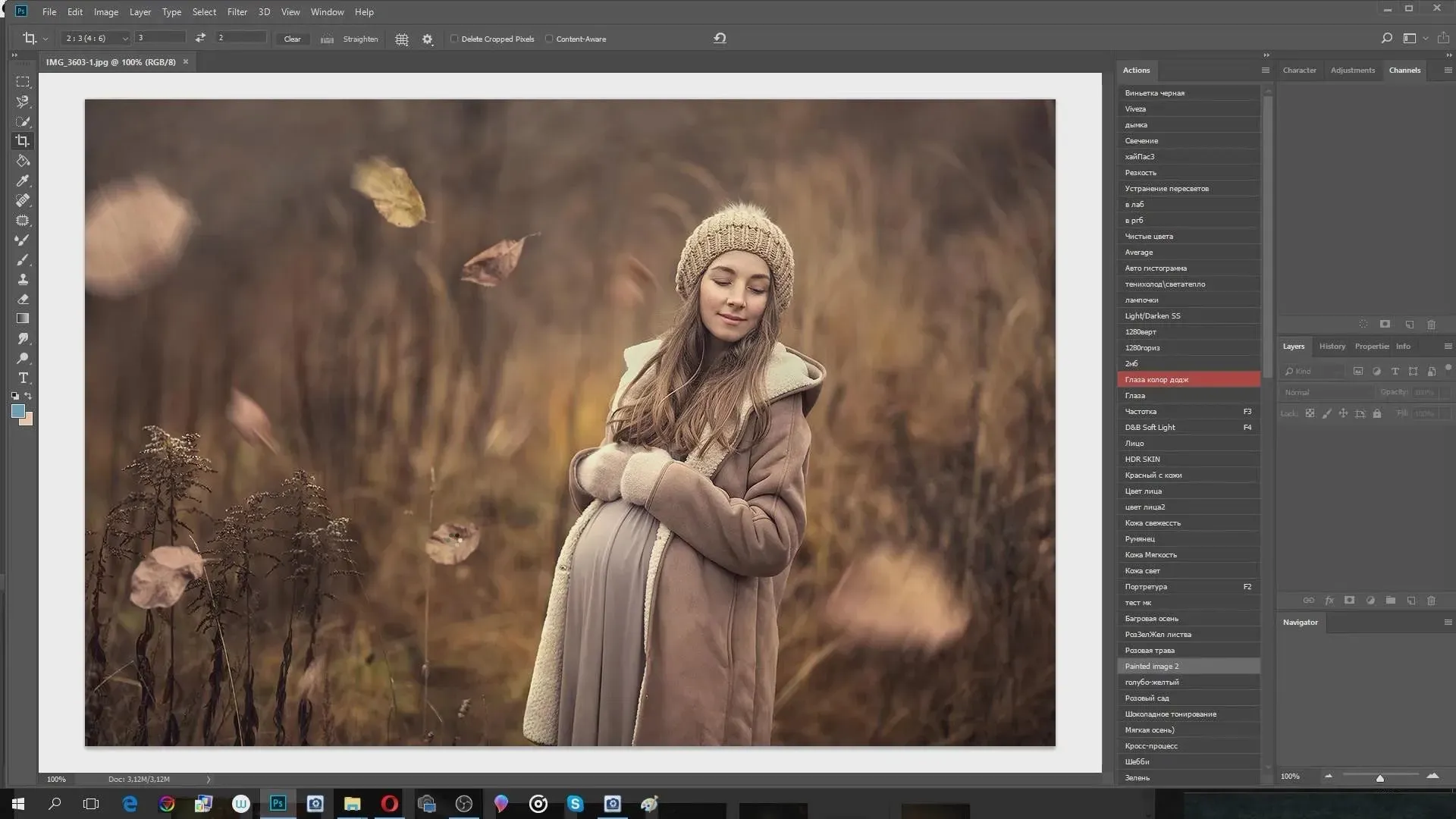Enable Delete Cropped Pixels checkbox
The height and width of the screenshot is (819, 1456).
pos(454,39)
